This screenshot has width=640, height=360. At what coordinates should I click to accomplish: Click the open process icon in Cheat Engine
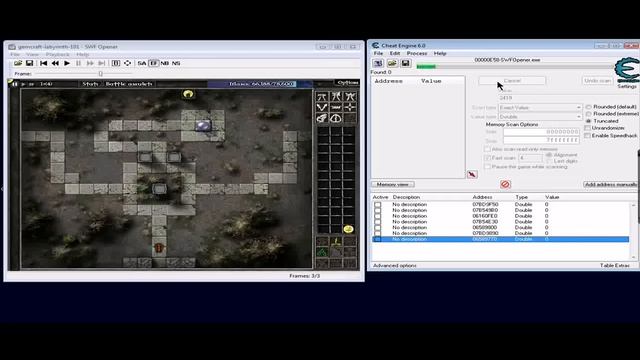click(x=378, y=63)
